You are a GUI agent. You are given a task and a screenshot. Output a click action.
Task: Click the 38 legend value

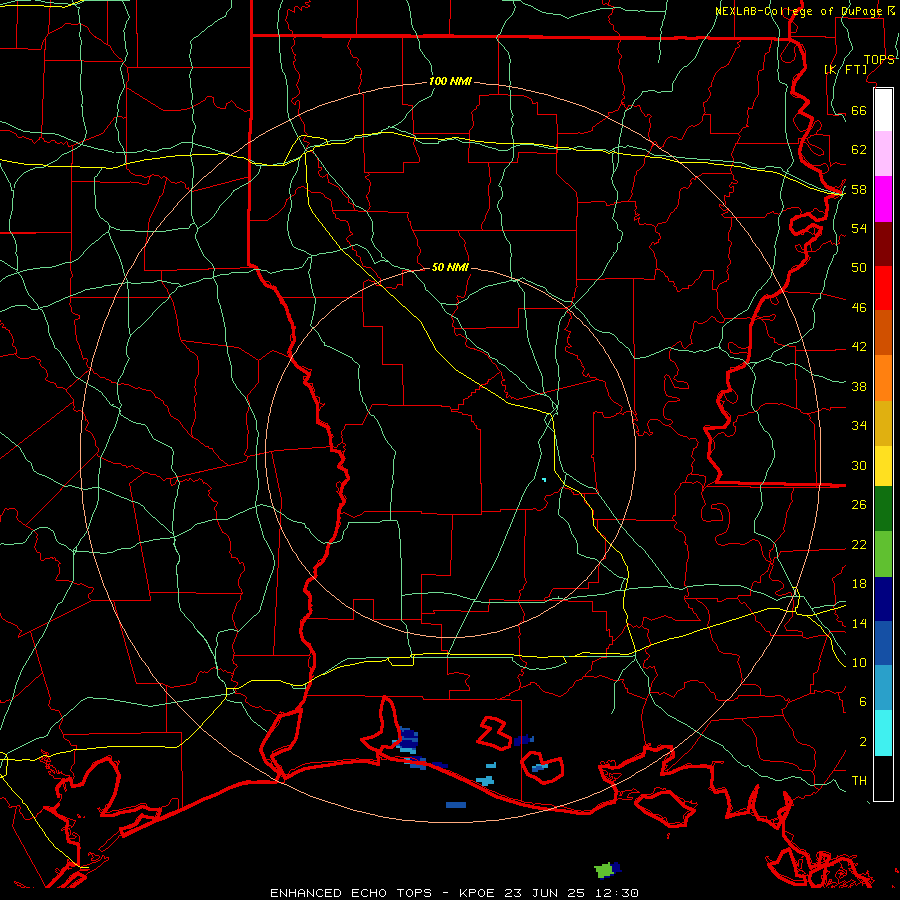859,386
